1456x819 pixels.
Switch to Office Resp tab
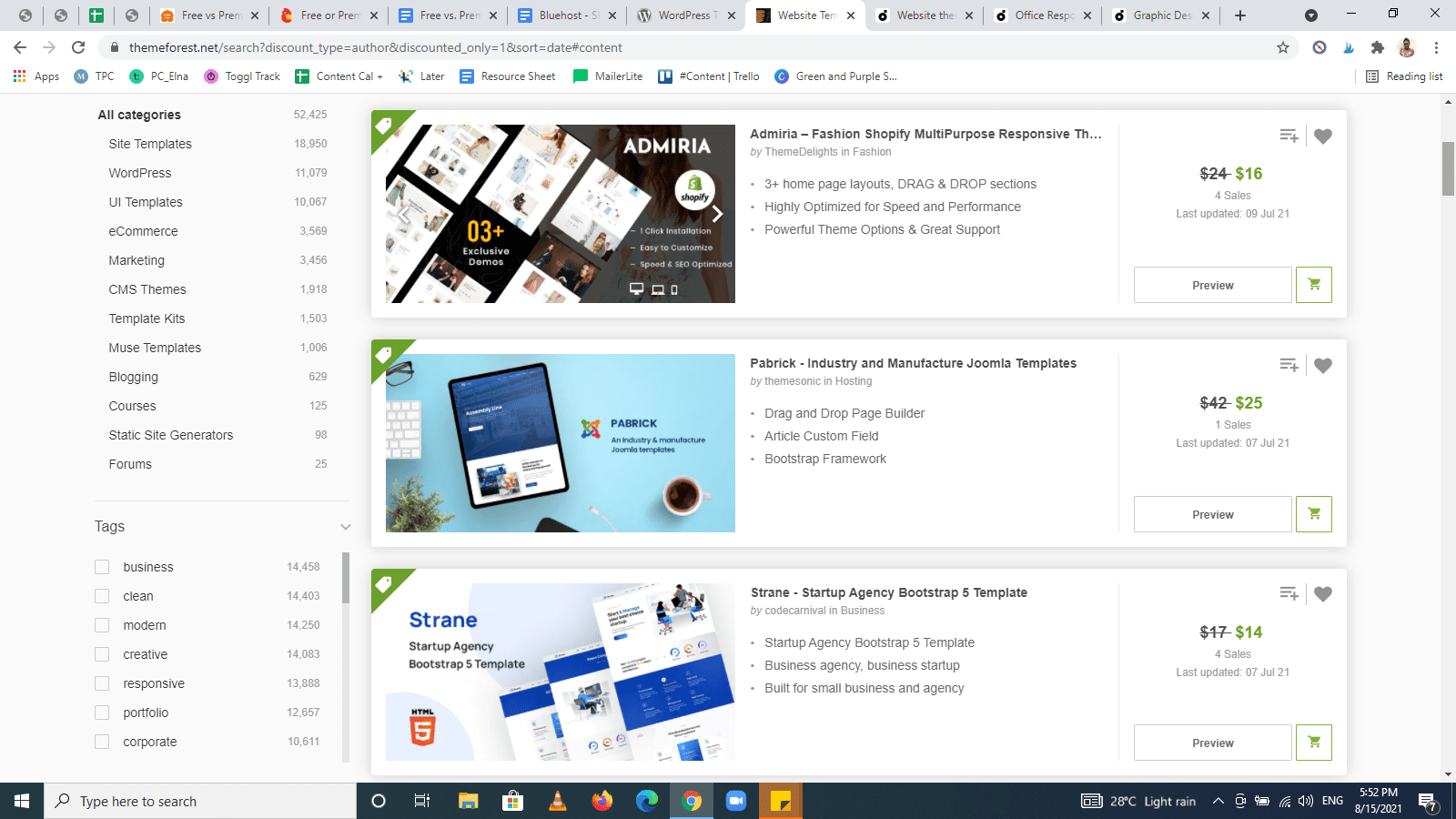click(x=1042, y=15)
